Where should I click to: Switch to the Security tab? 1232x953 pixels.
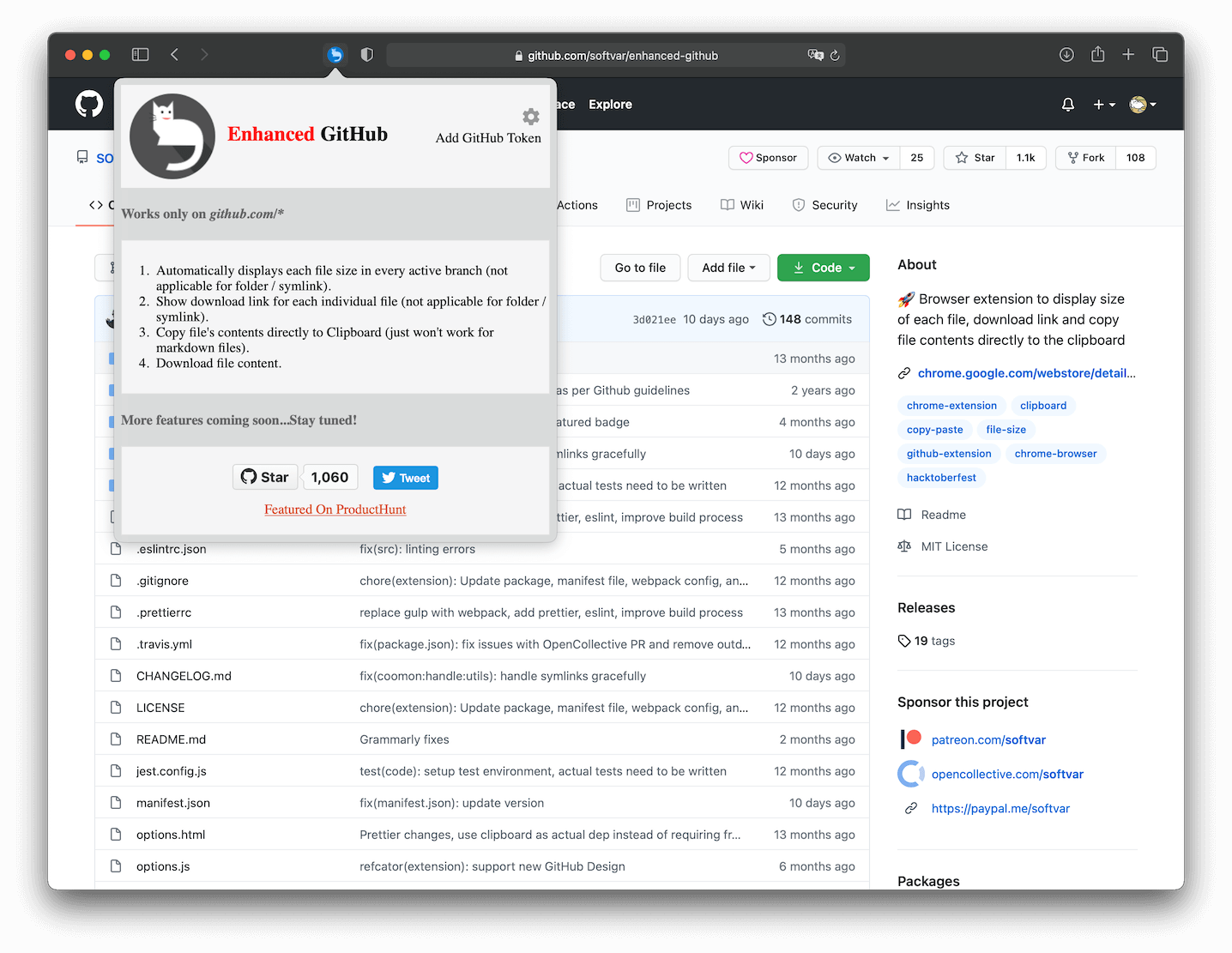tap(824, 205)
